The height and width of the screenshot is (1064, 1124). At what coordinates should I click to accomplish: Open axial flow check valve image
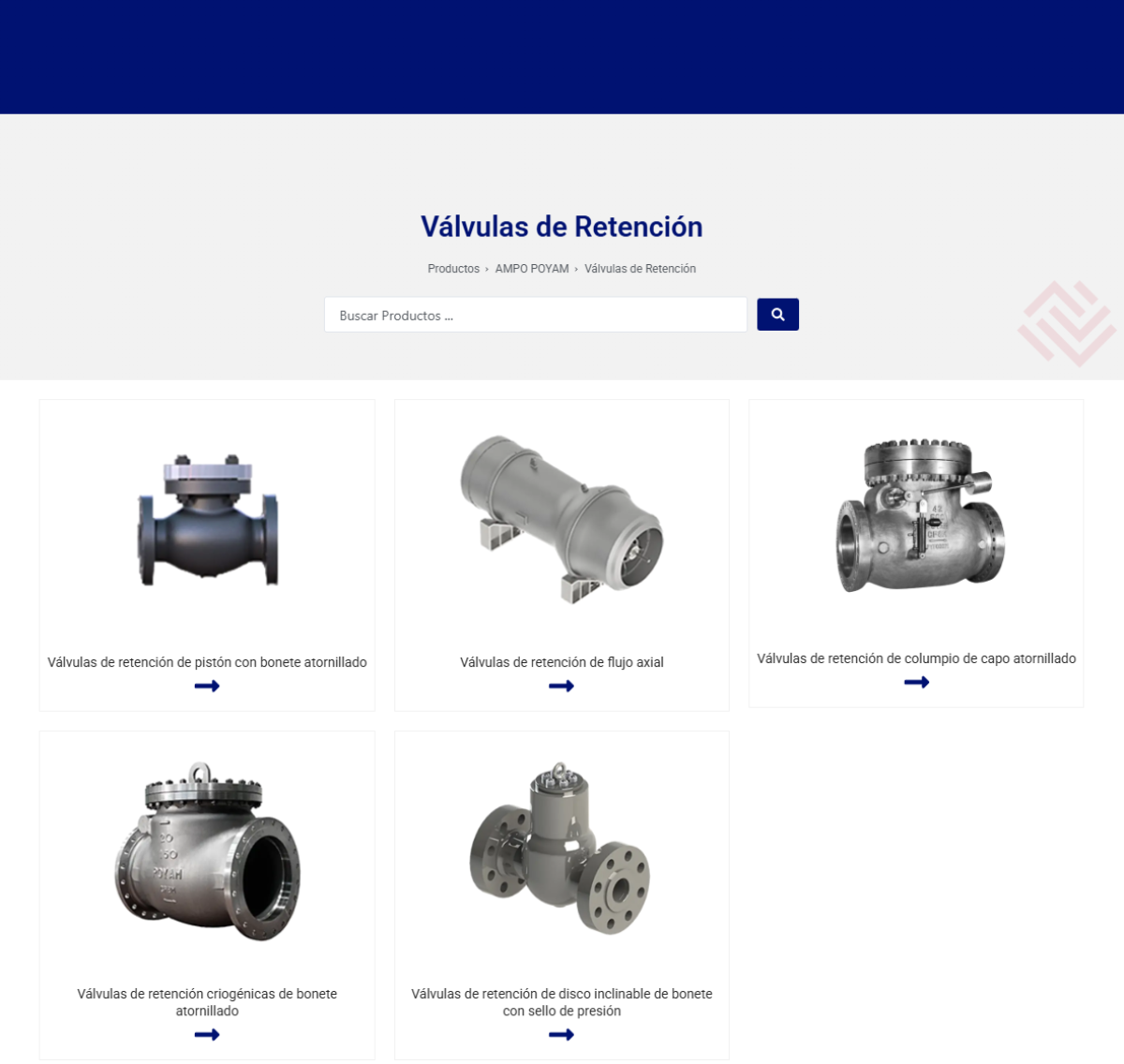point(561,519)
